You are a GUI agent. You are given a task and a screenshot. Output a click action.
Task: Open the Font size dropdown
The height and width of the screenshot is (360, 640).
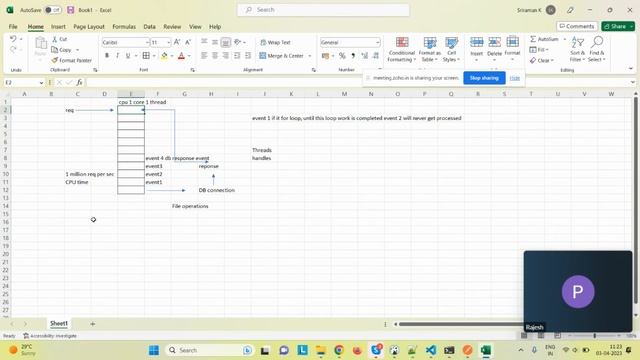coord(168,42)
